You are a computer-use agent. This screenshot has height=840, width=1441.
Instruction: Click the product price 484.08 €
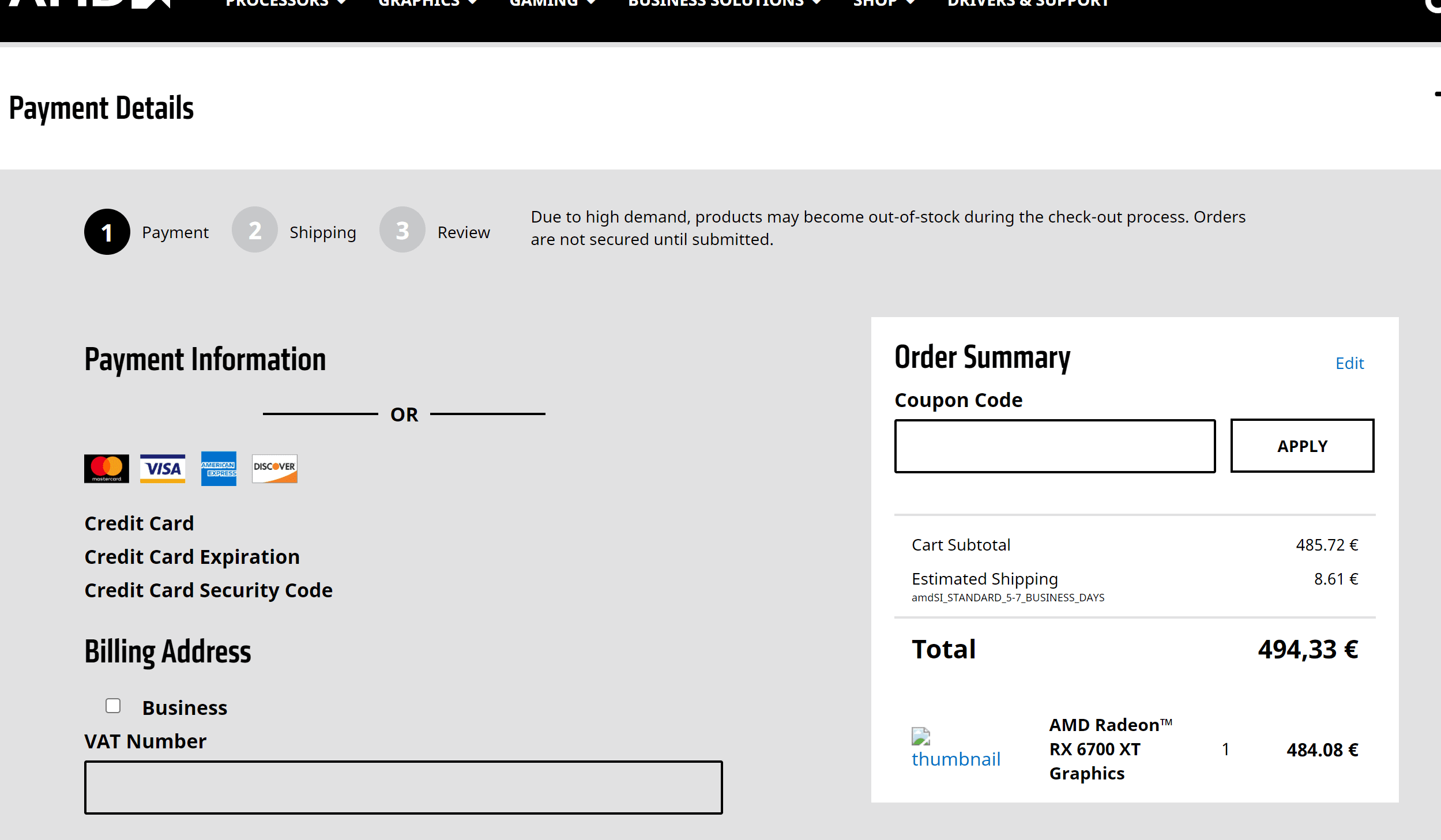1322,750
